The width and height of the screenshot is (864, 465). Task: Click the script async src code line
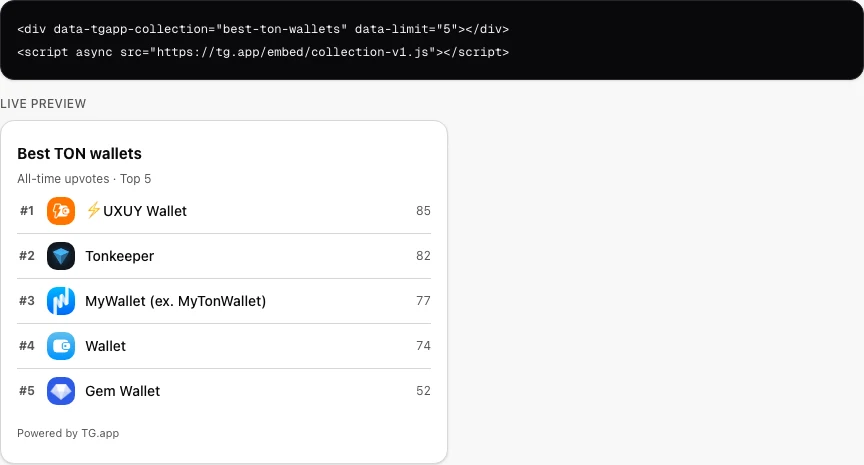[263, 52]
